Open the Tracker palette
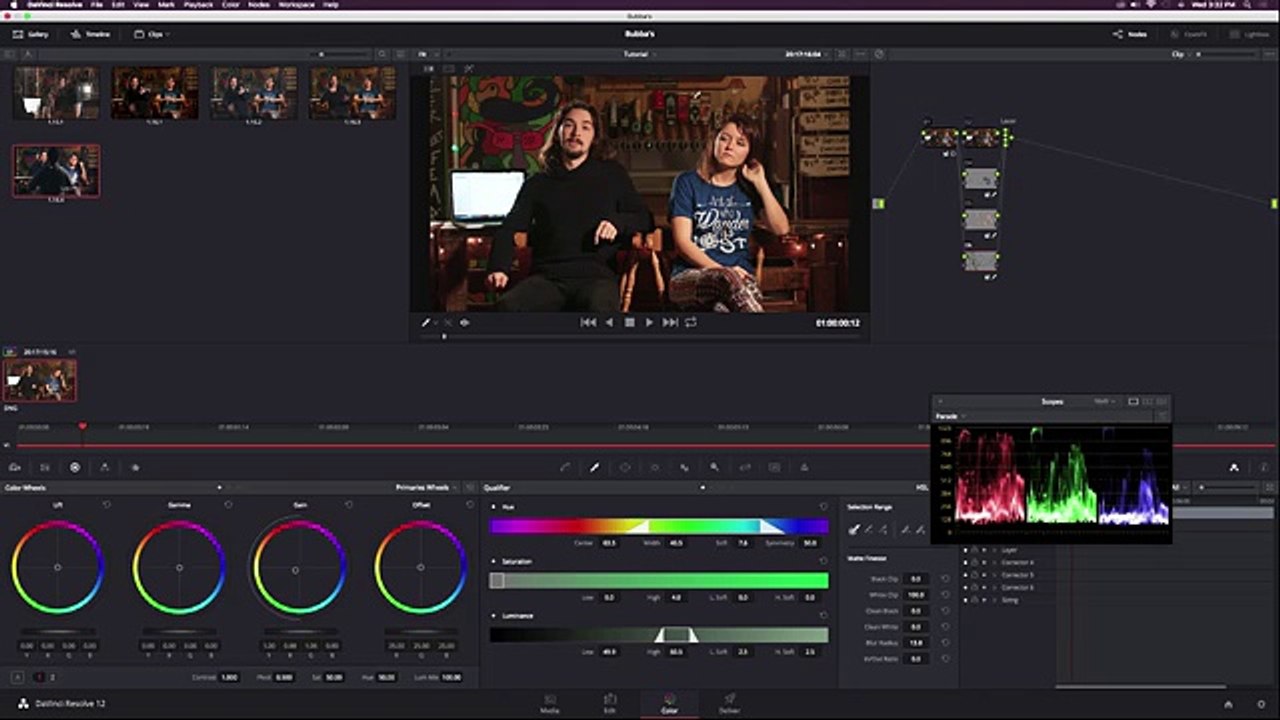 [655, 467]
